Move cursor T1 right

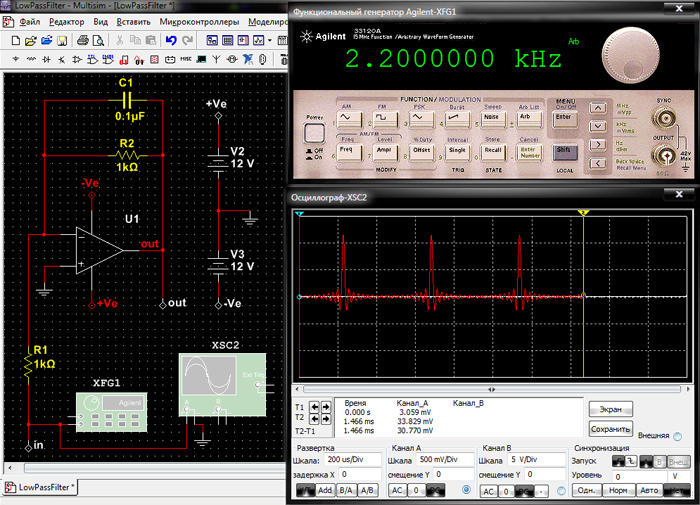[326, 407]
